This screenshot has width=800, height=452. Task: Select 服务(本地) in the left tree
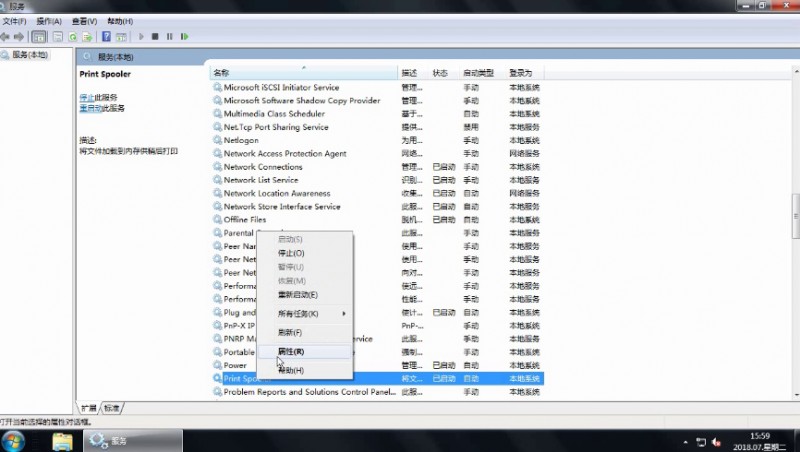[x=30, y=55]
